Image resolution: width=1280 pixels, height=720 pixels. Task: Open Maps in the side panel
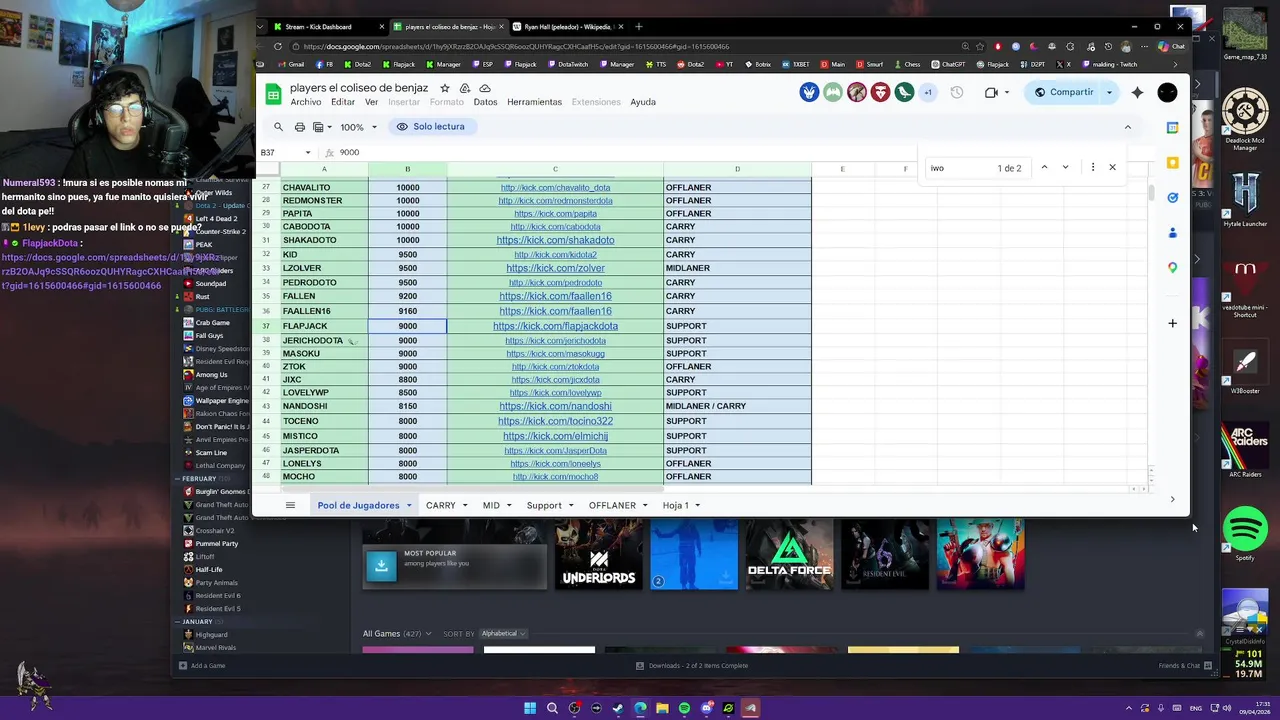coord(1172,267)
